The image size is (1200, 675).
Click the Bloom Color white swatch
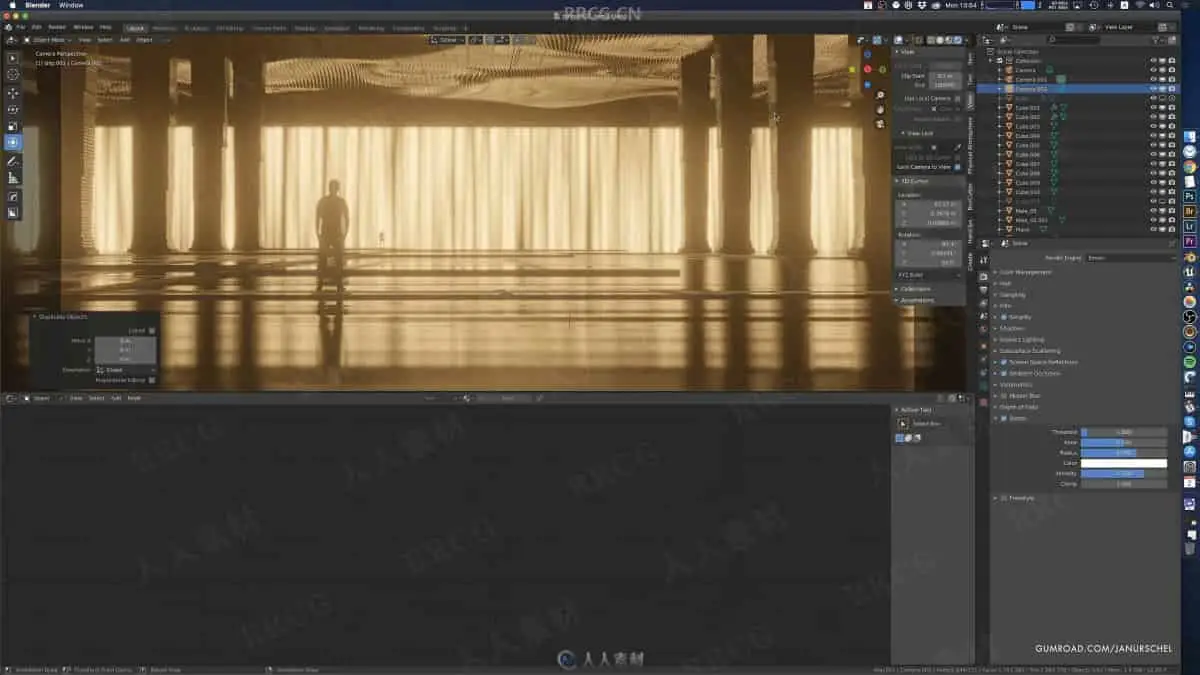point(1123,463)
